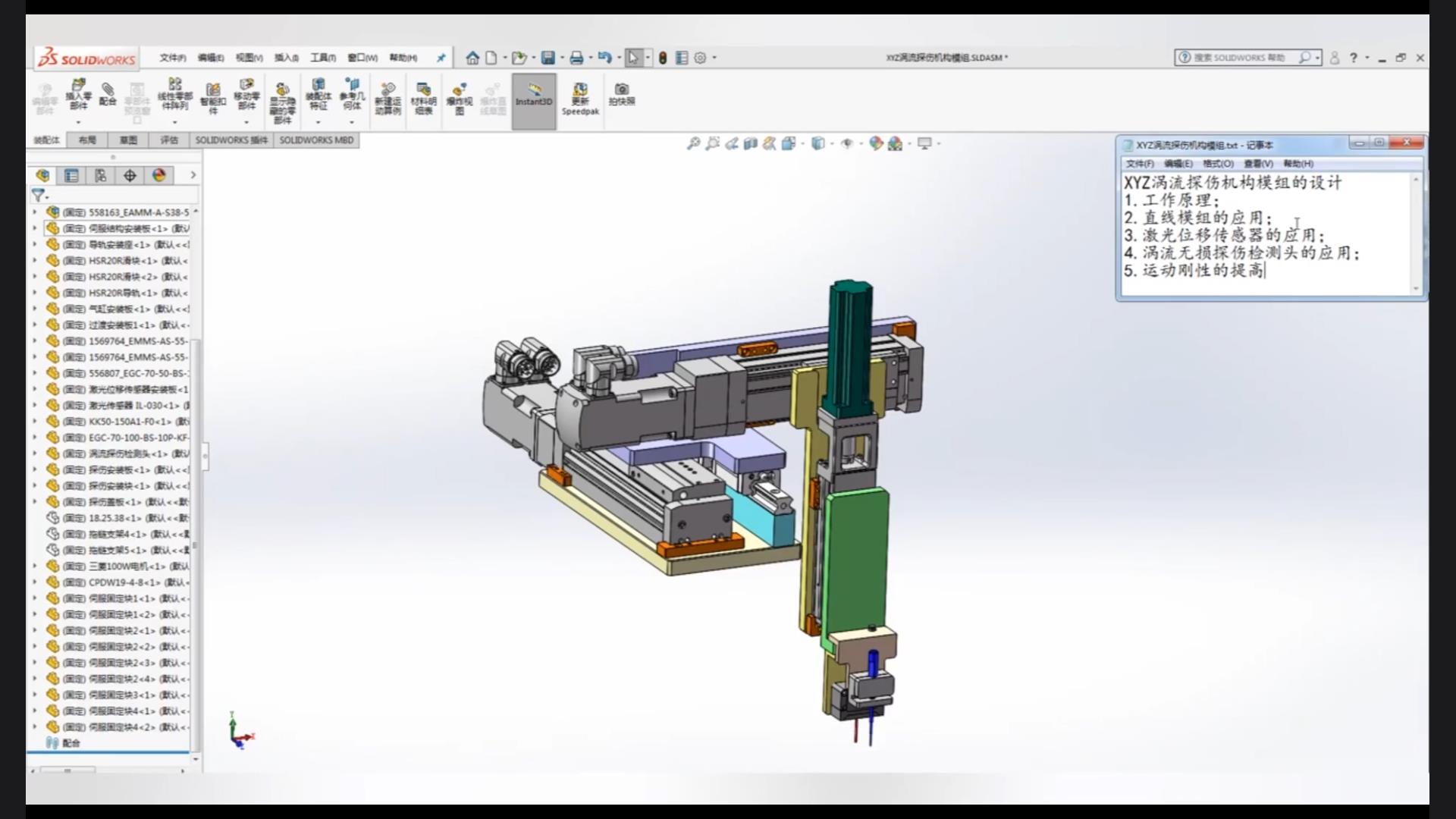Click the Linear Component Pattern (线性零部件阵列) tool

pyautogui.click(x=175, y=96)
